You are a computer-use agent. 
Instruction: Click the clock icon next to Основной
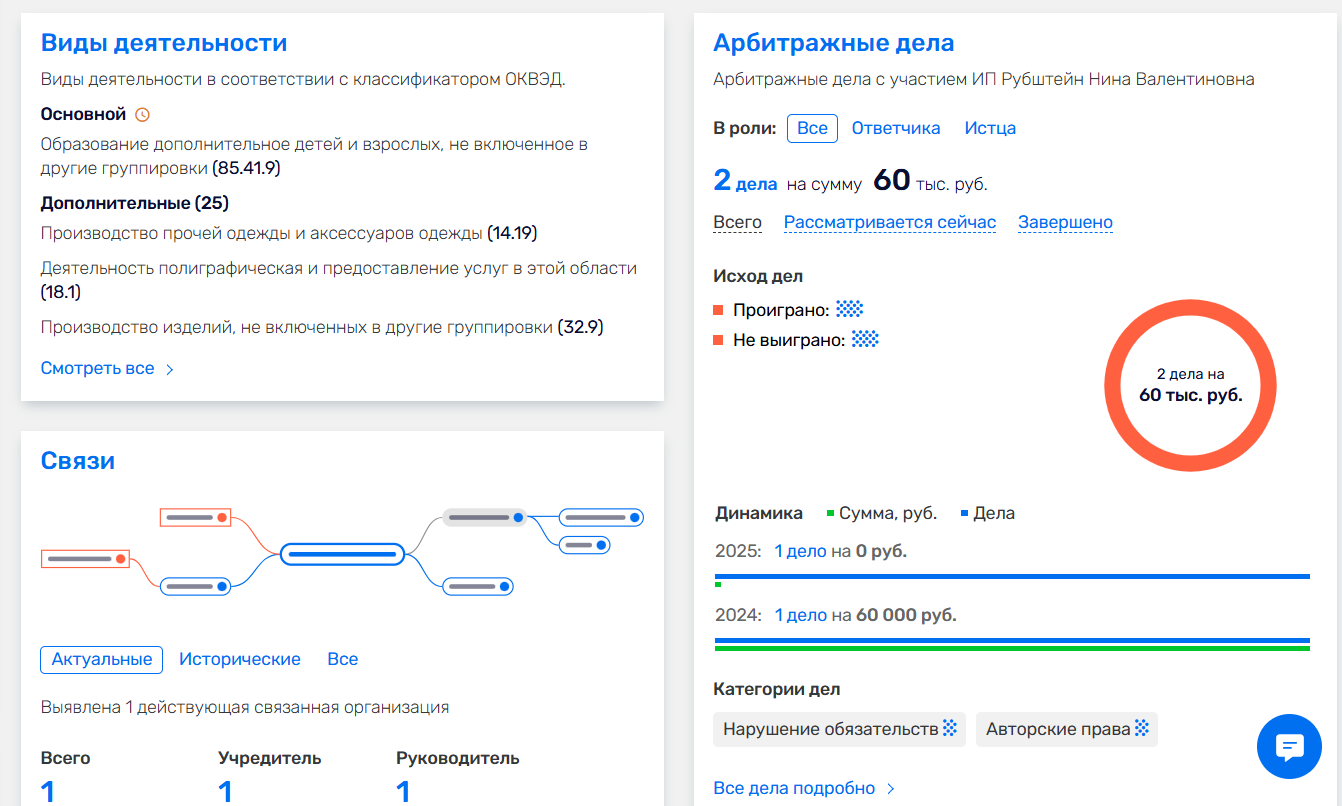pyautogui.click(x=142, y=115)
